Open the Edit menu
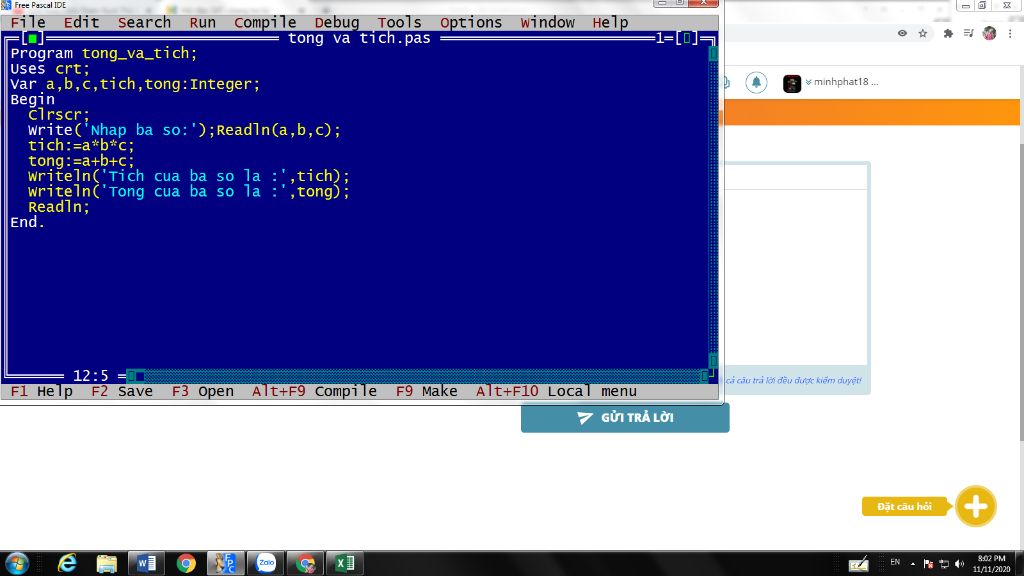The width and height of the screenshot is (1024, 576). point(82,22)
